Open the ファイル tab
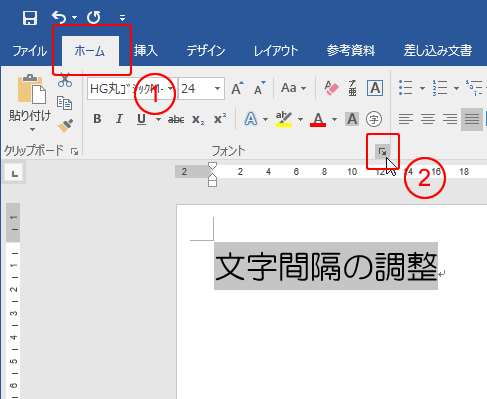This screenshot has height=399, width=487. click(29, 51)
